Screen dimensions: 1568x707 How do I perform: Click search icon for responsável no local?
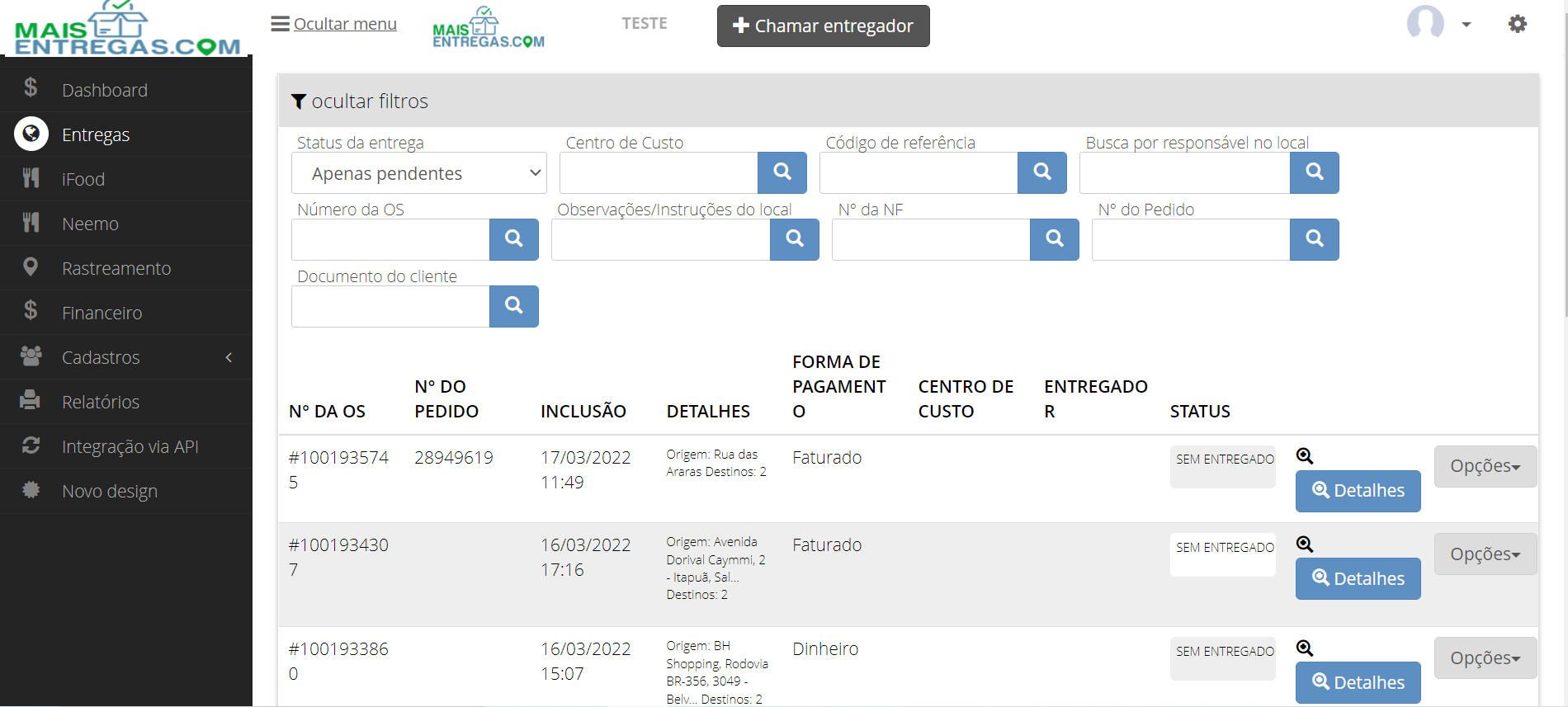1315,172
